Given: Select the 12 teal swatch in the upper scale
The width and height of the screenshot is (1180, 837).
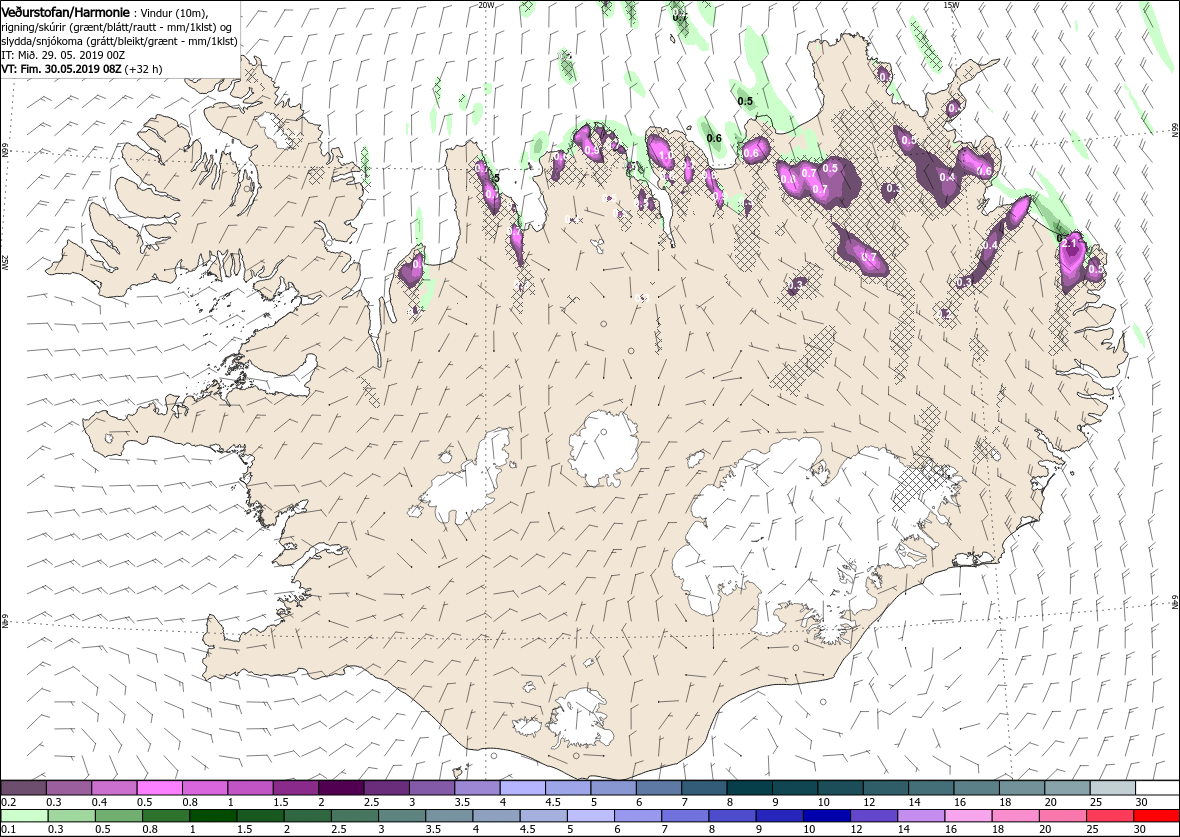Looking at the screenshot, I should click(x=885, y=788).
